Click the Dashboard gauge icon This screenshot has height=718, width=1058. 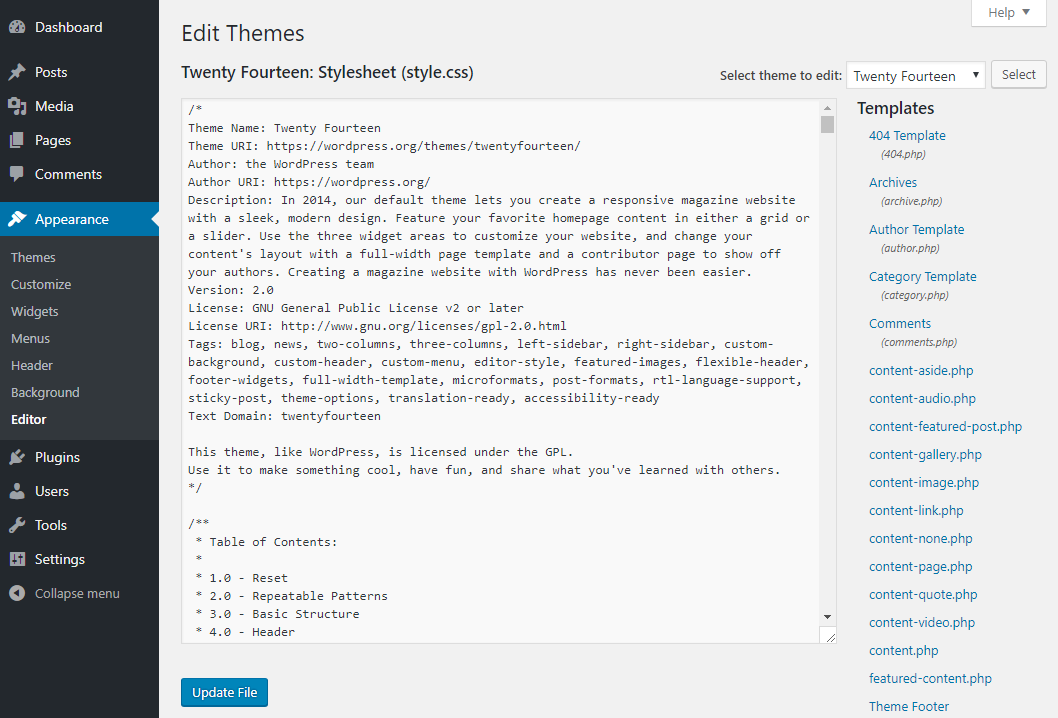click(x=17, y=27)
